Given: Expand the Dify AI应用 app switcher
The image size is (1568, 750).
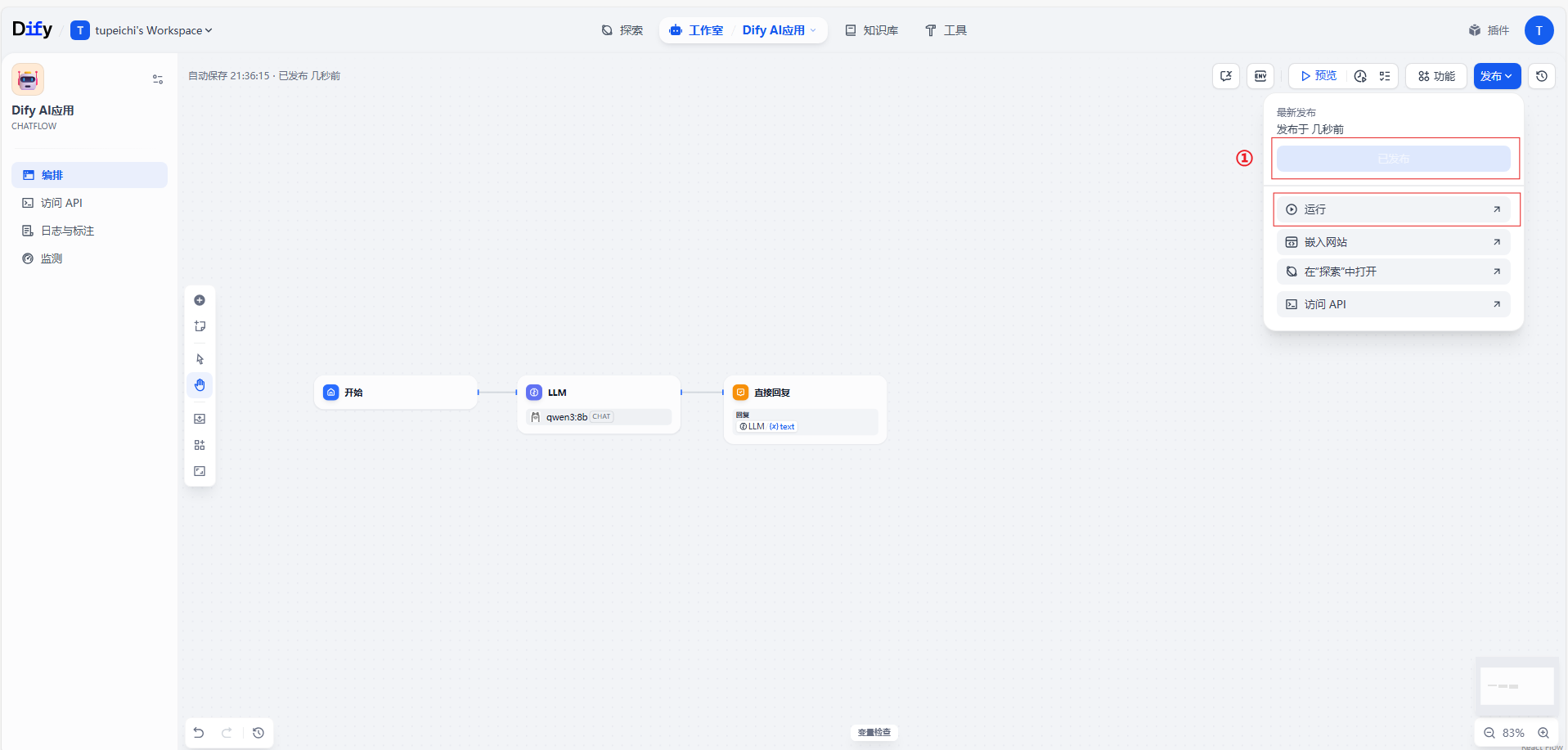Looking at the screenshot, I should [x=779, y=30].
